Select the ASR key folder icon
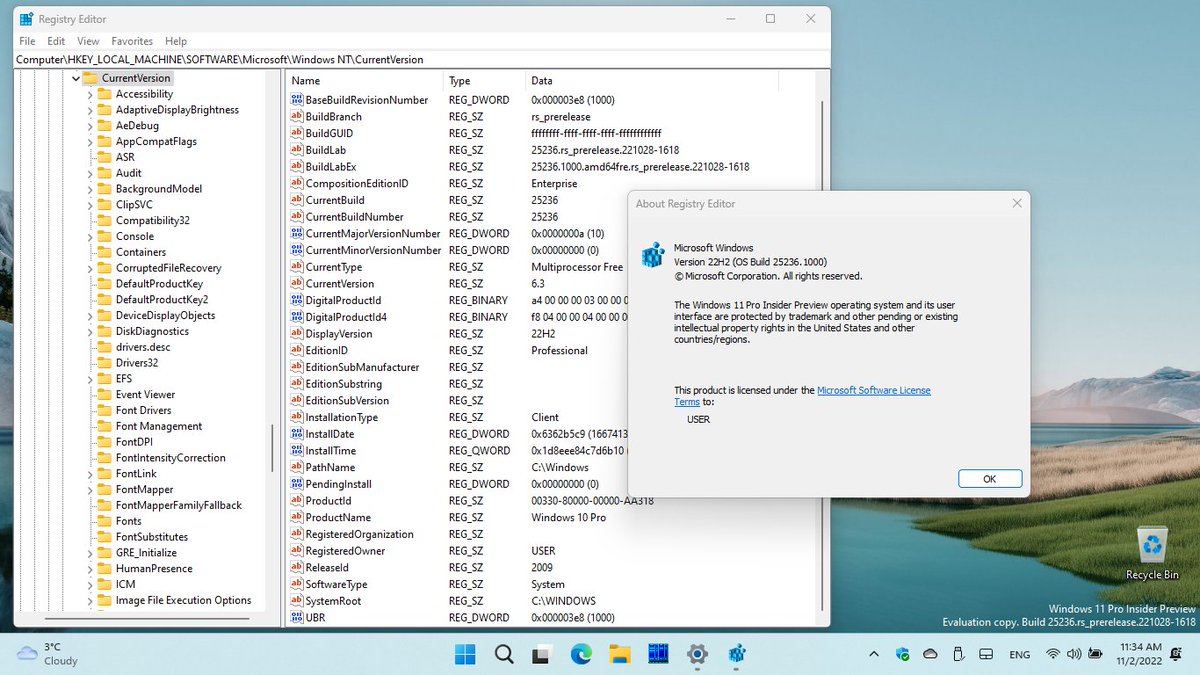Image resolution: width=1200 pixels, height=675 pixels. tap(104, 157)
